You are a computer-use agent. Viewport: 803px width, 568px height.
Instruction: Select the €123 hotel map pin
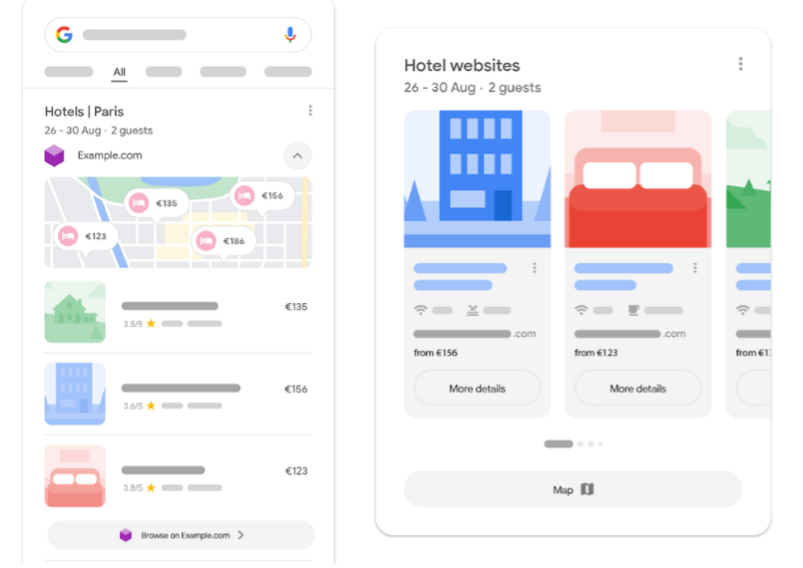point(86,236)
